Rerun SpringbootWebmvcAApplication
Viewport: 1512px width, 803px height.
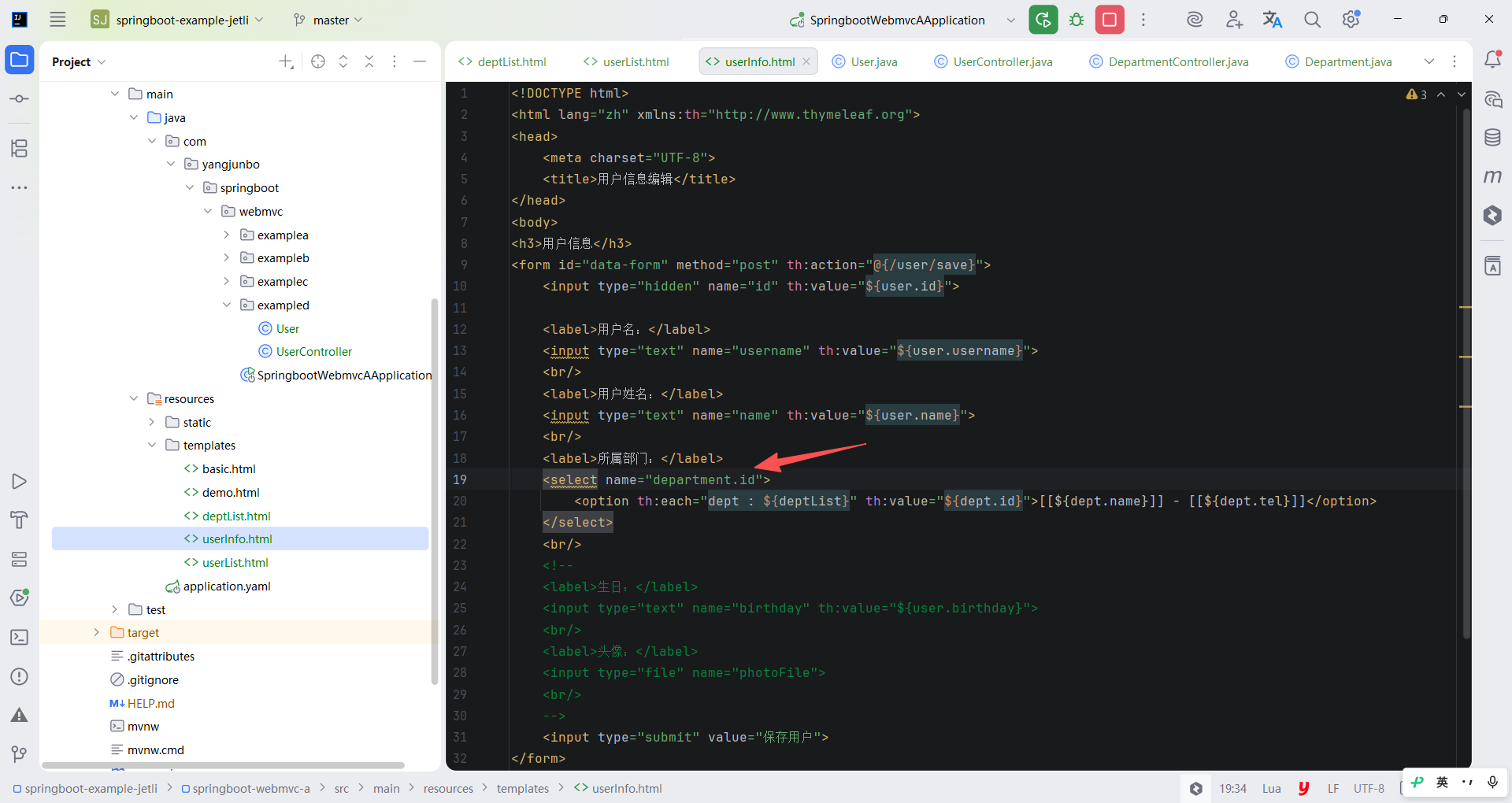click(1043, 20)
